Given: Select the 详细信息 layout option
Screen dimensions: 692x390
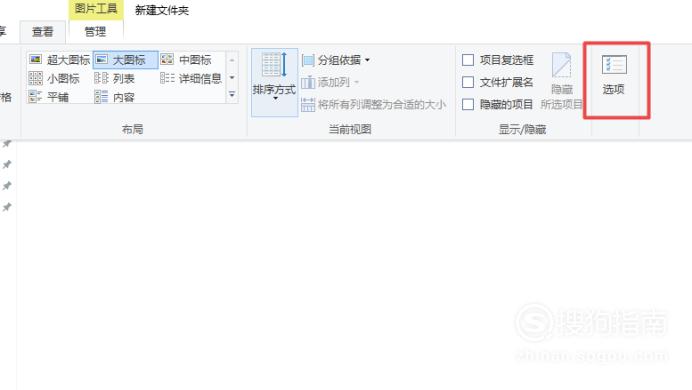Looking at the screenshot, I should point(192,79).
